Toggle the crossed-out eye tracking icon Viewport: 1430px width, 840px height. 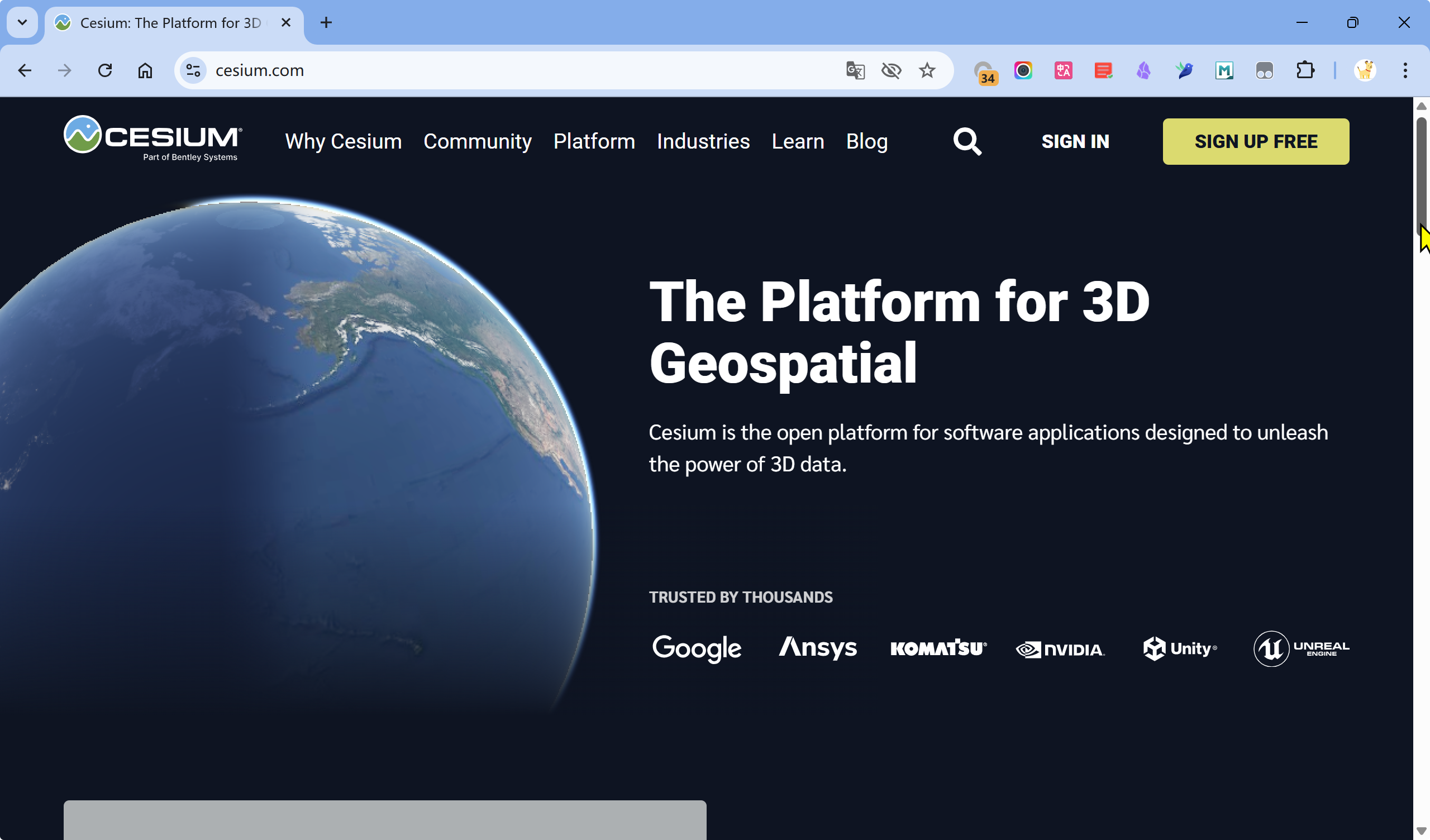pyautogui.click(x=891, y=70)
